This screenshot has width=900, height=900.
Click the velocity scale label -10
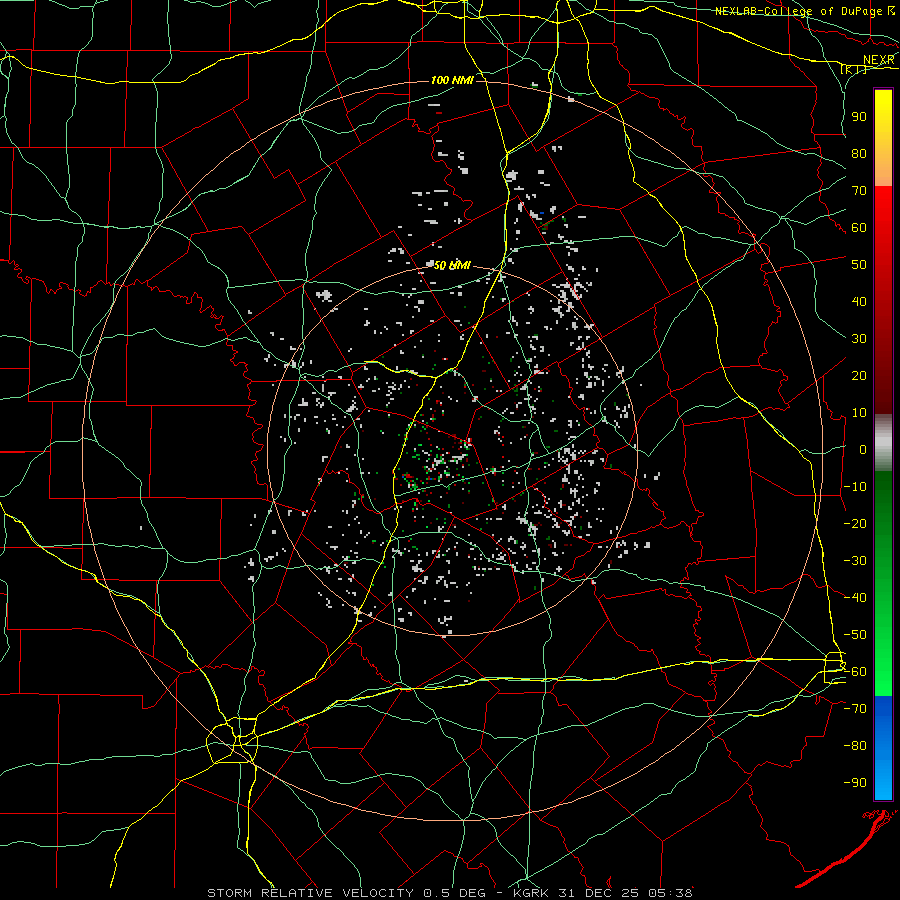(855, 487)
